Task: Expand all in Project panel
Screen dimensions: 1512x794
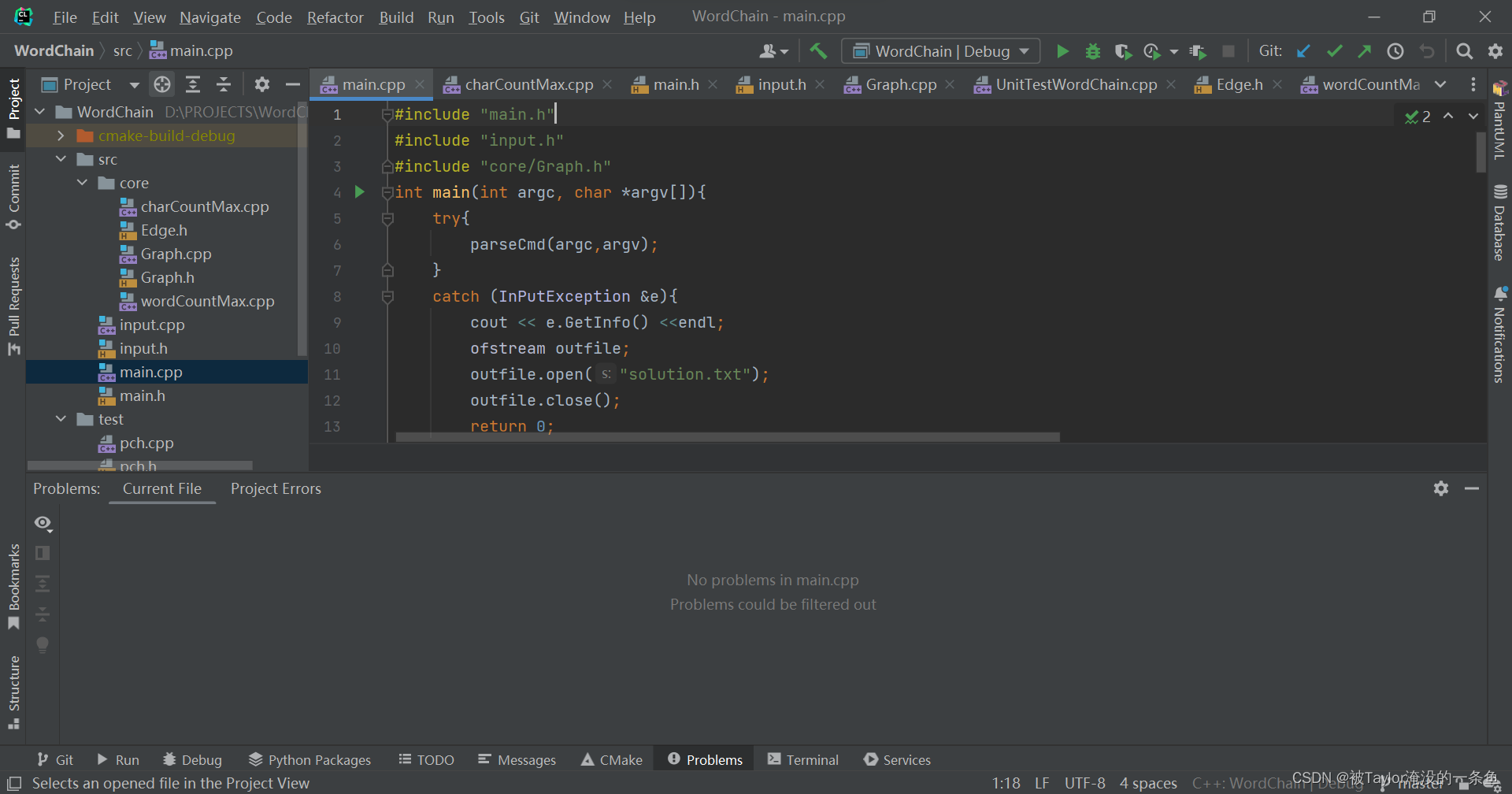Action: [x=193, y=84]
